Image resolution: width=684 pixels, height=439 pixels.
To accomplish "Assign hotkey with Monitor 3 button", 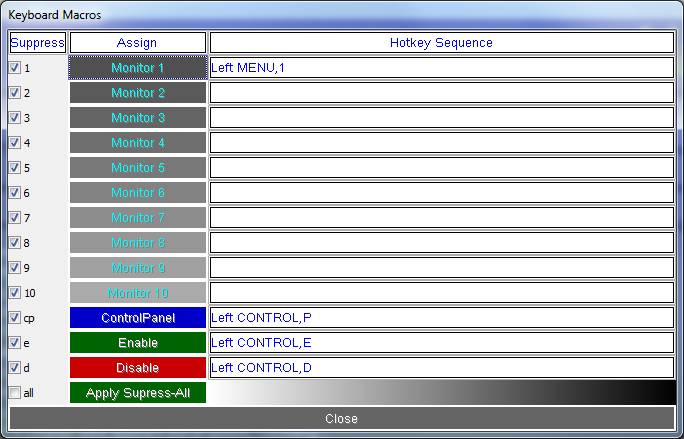I will pos(138,117).
